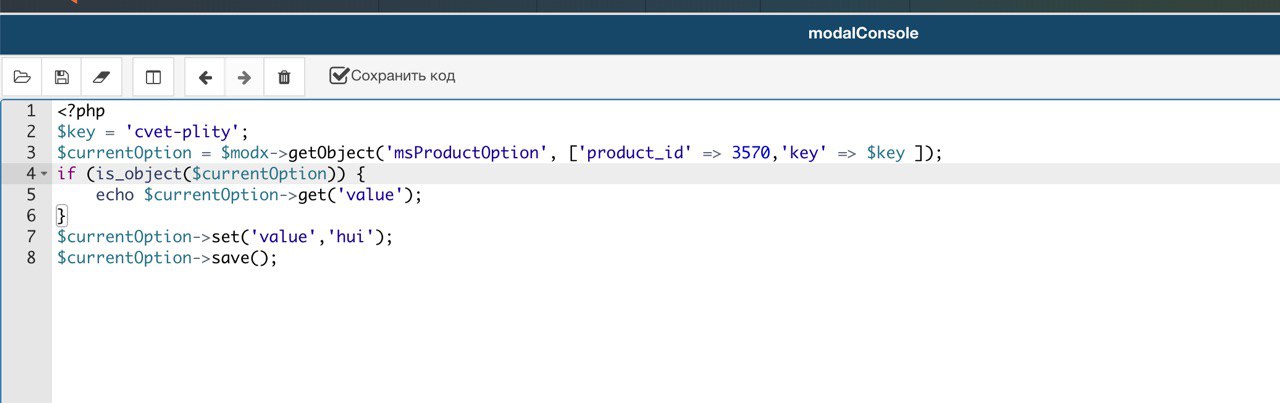Image resolution: width=1280 pixels, height=403 pixels.
Task: Collapse the if block on line 4
Action: 44,174
